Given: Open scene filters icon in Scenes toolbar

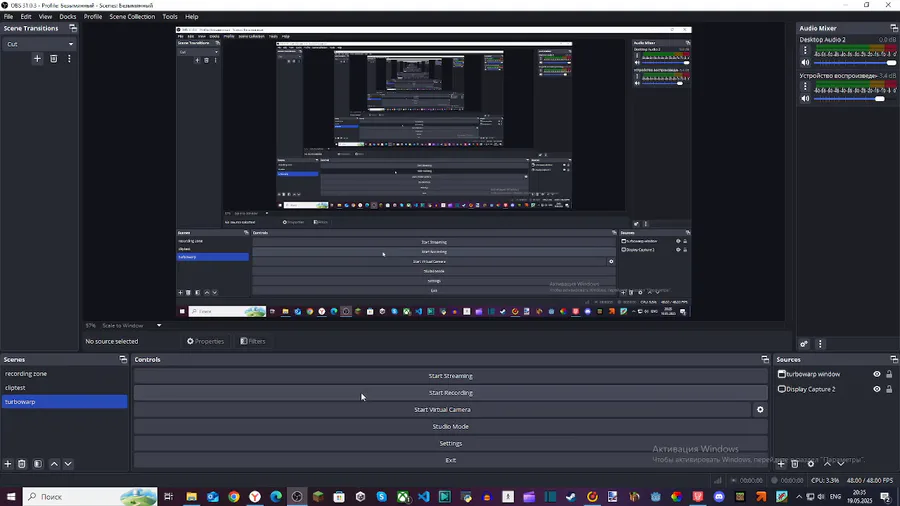Looking at the screenshot, I should click(x=38, y=464).
